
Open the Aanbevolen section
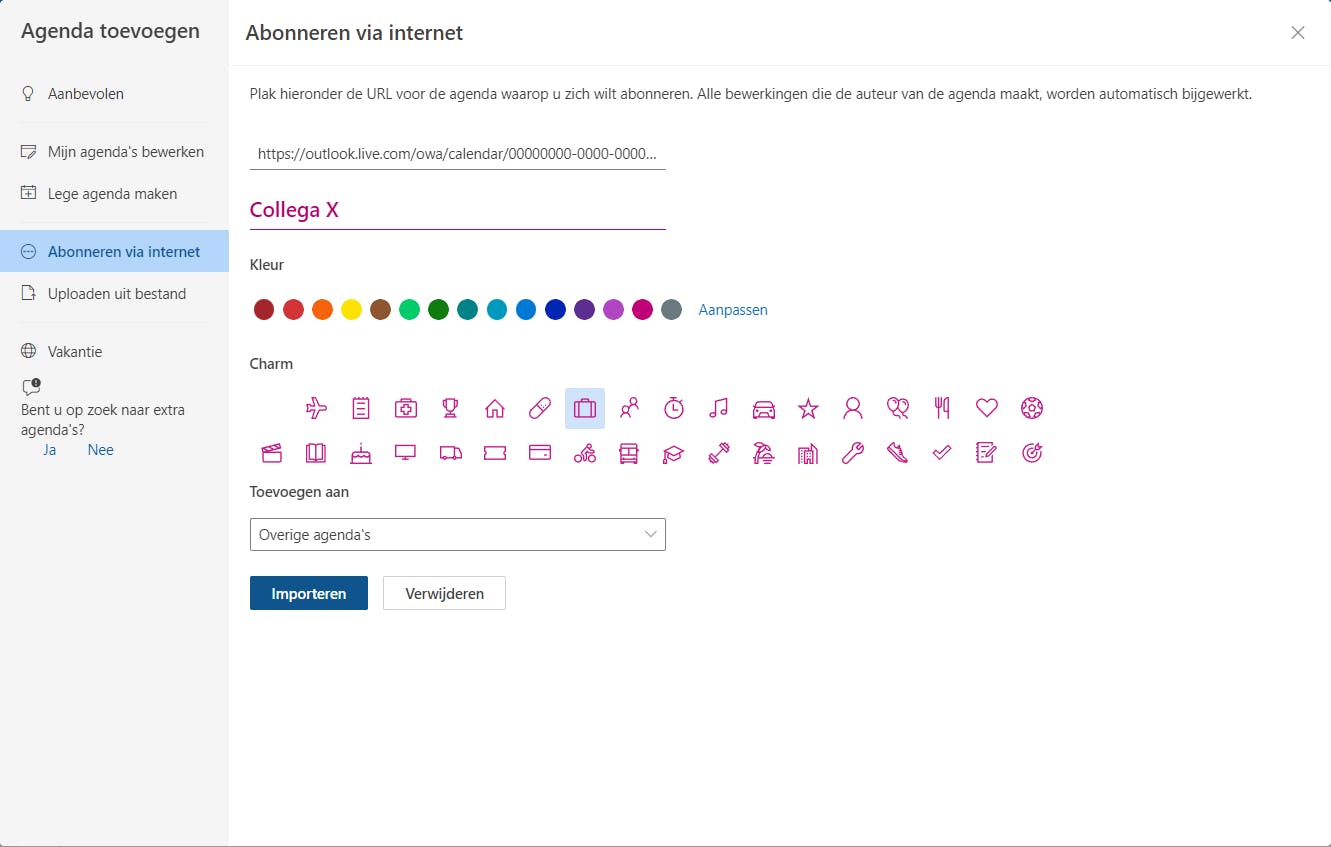coord(86,94)
